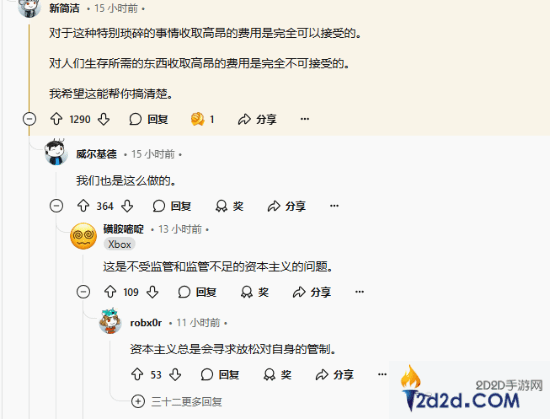Reply to robx0r's comment
The width and height of the screenshot is (550, 419).
click(x=220, y=374)
